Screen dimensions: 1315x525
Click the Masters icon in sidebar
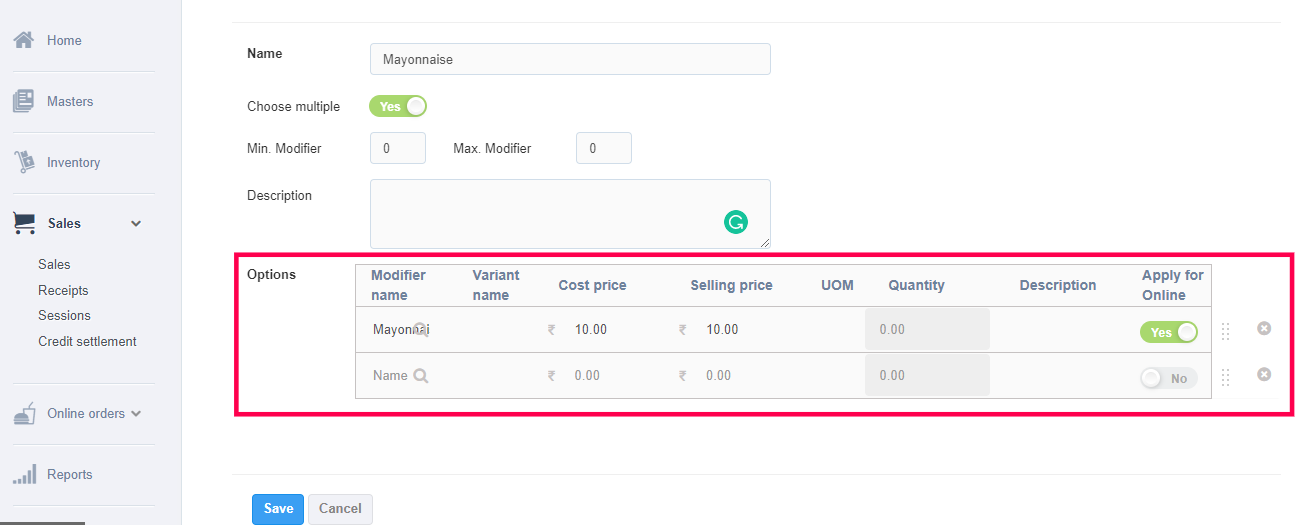coord(24,101)
